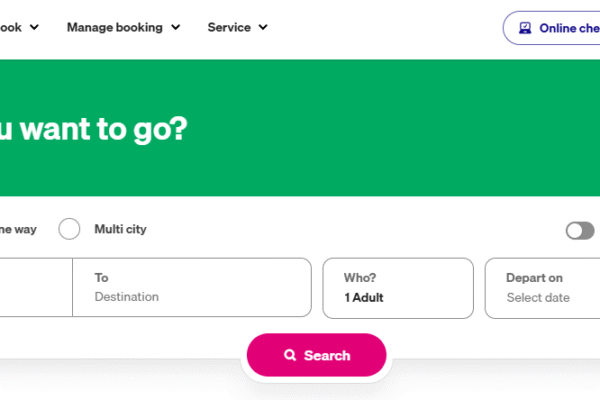
Task: Click the Online check-in button
Action: [555, 28]
